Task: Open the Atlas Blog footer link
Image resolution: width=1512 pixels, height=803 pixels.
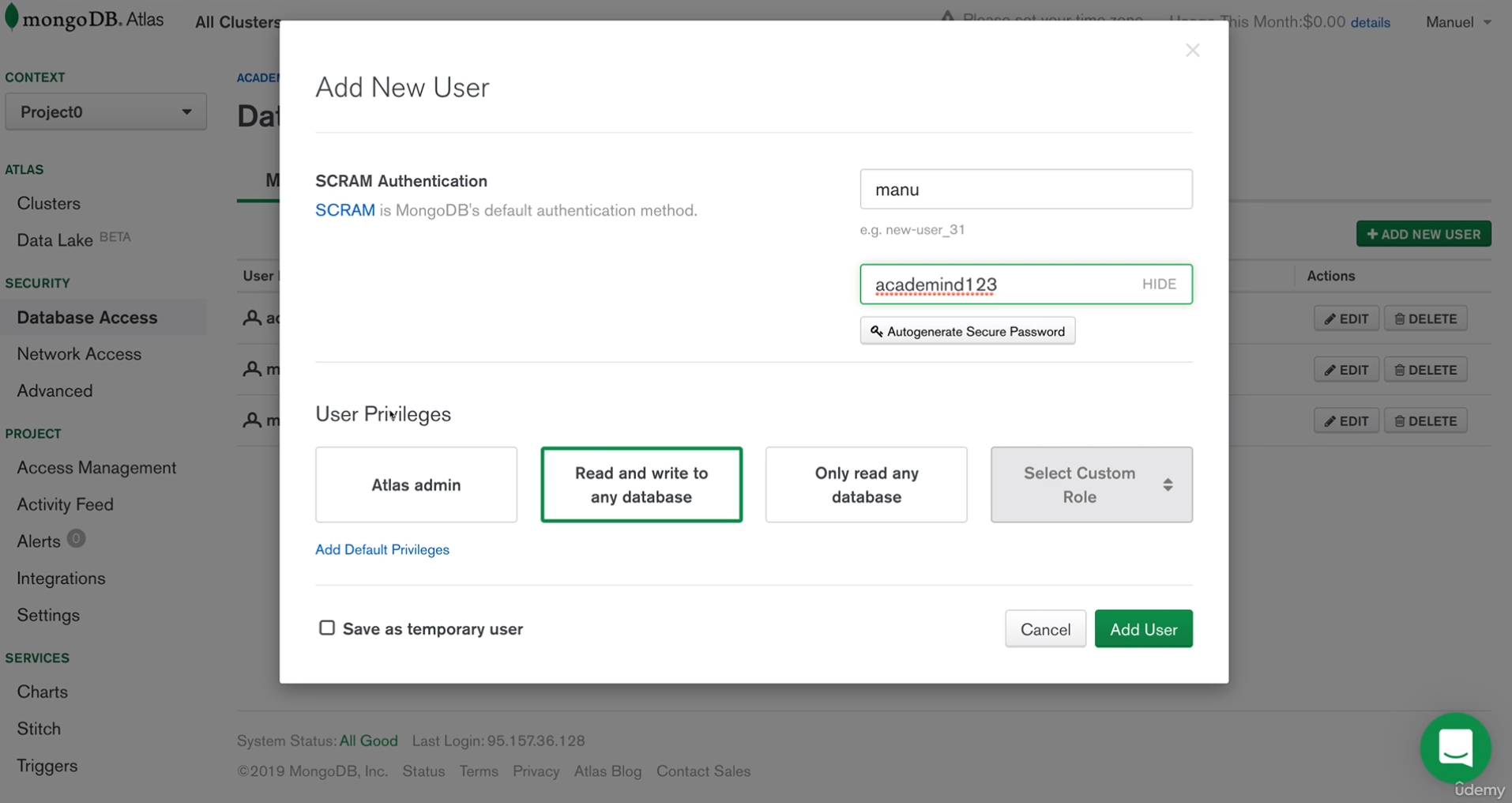Action: pyautogui.click(x=607, y=771)
